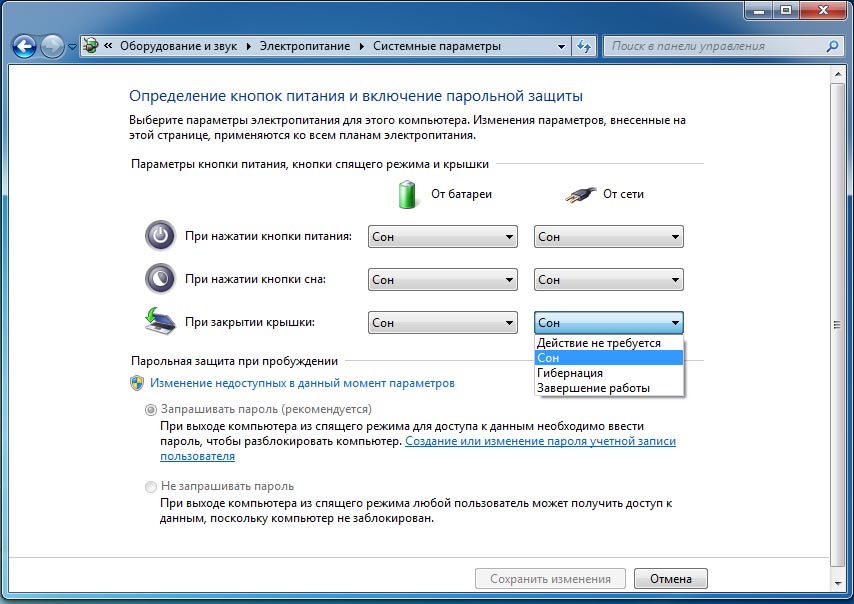The image size is (854, 604).
Task: Click the laptop lid closing icon
Action: pyautogui.click(x=159, y=321)
